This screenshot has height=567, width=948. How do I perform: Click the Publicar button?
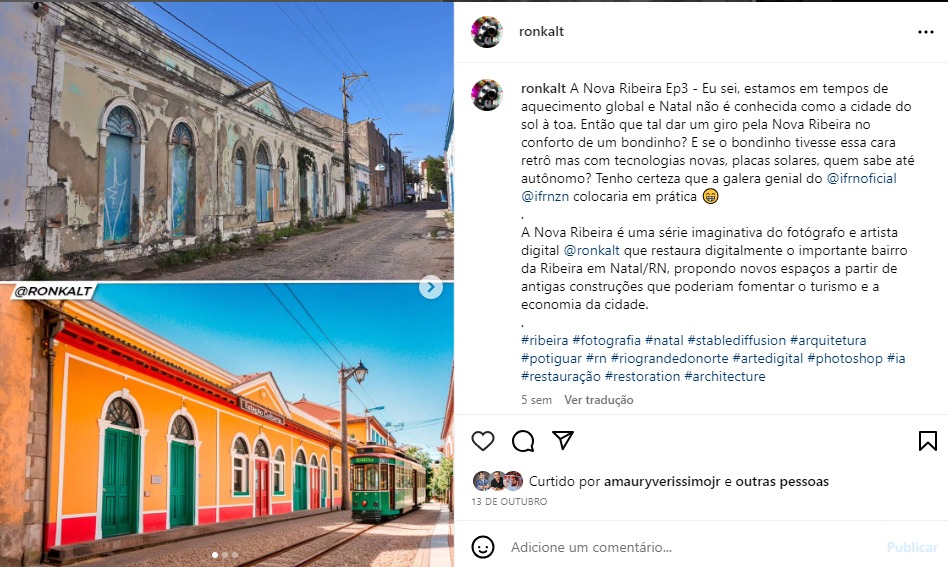tap(912, 547)
